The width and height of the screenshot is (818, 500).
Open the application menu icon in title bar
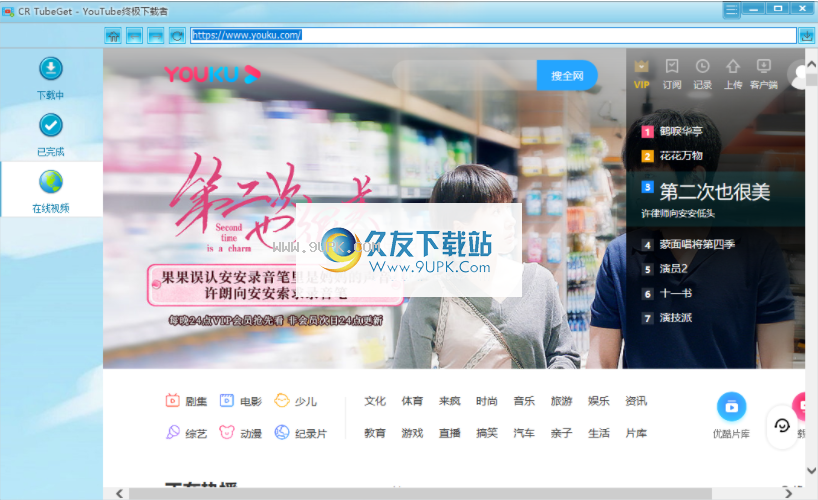click(731, 9)
